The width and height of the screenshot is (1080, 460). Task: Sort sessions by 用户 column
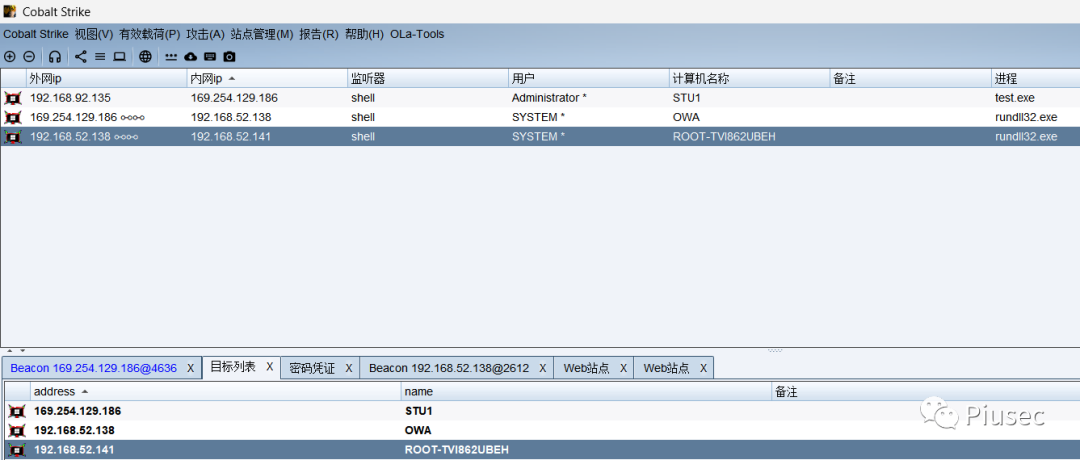click(590, 79)
